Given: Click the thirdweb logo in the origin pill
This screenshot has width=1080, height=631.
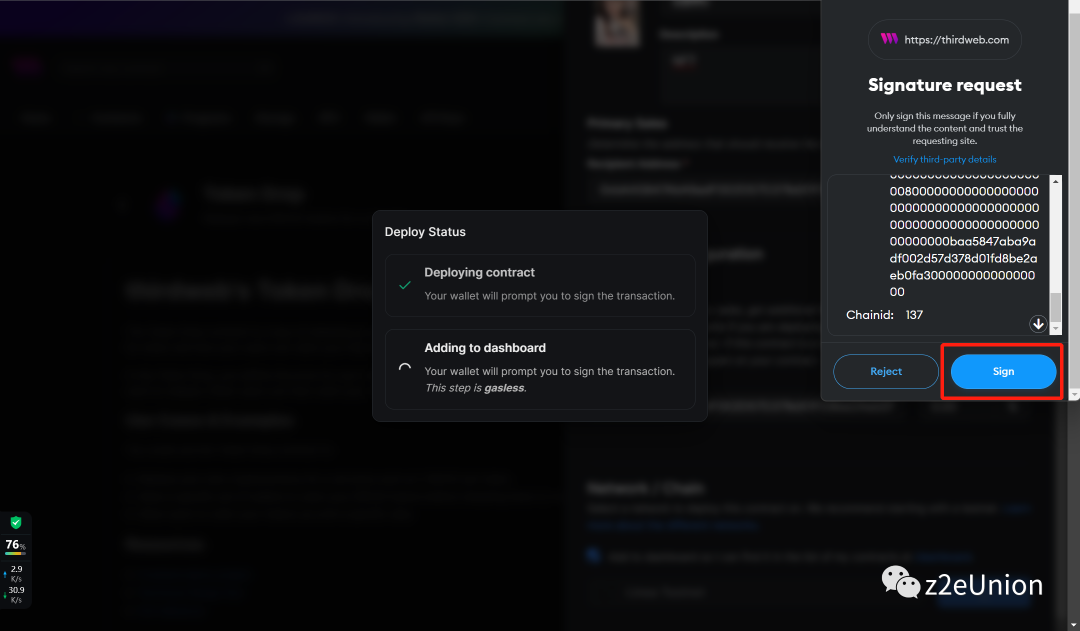Looking at the screenshot, I should point(889,40).
